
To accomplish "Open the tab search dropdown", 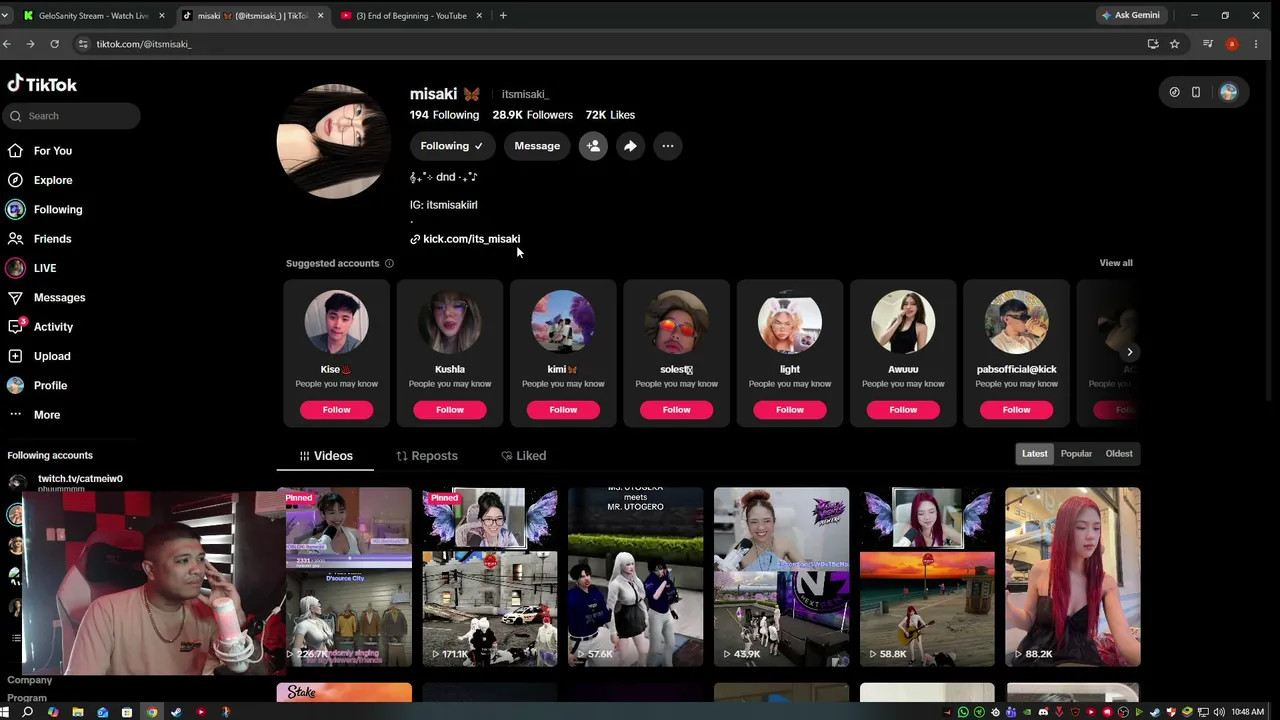I will click(5, 15).
